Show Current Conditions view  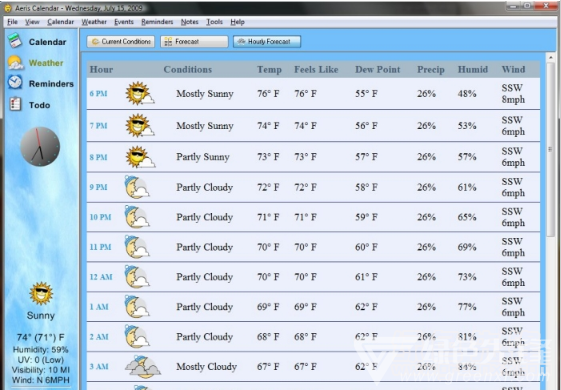click(x=121, y=42)
